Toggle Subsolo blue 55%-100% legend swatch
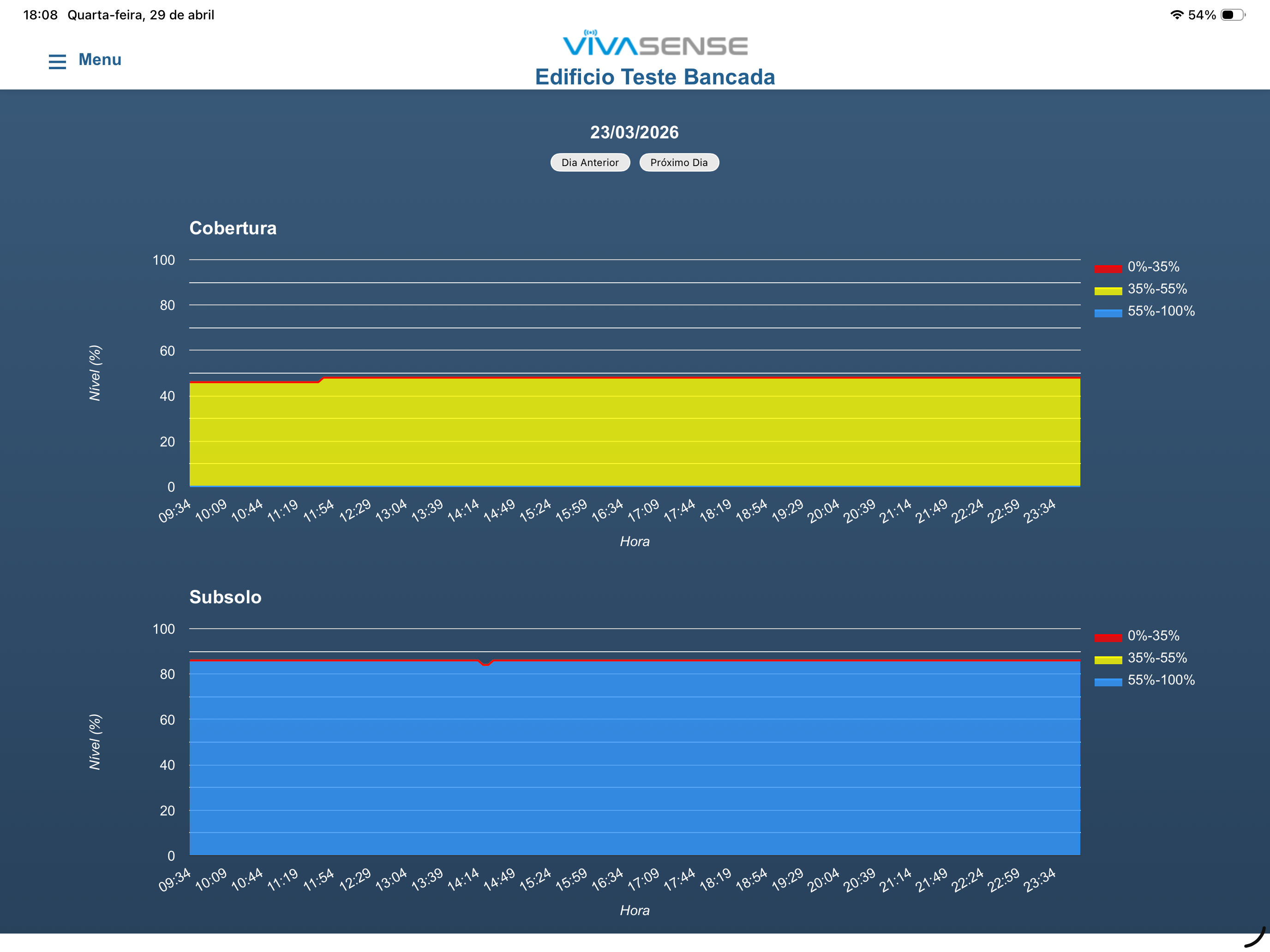 coord(1108,682)
